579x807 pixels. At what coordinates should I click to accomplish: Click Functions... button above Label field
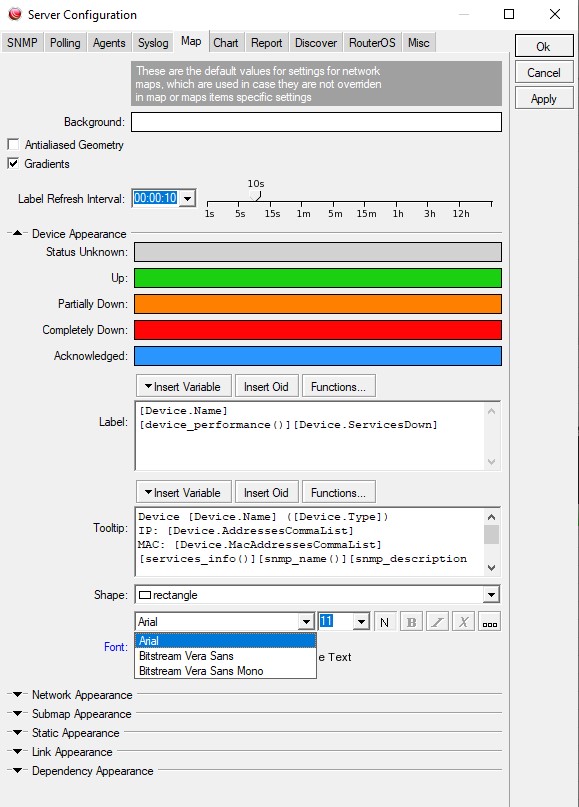click(339, 387)
